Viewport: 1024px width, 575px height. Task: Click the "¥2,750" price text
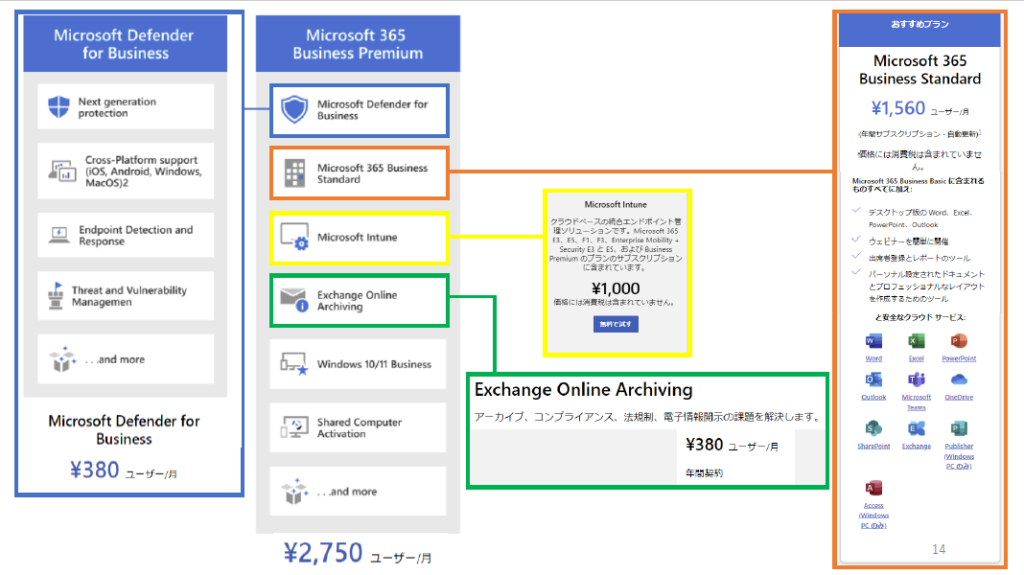(x=323, y=553)
